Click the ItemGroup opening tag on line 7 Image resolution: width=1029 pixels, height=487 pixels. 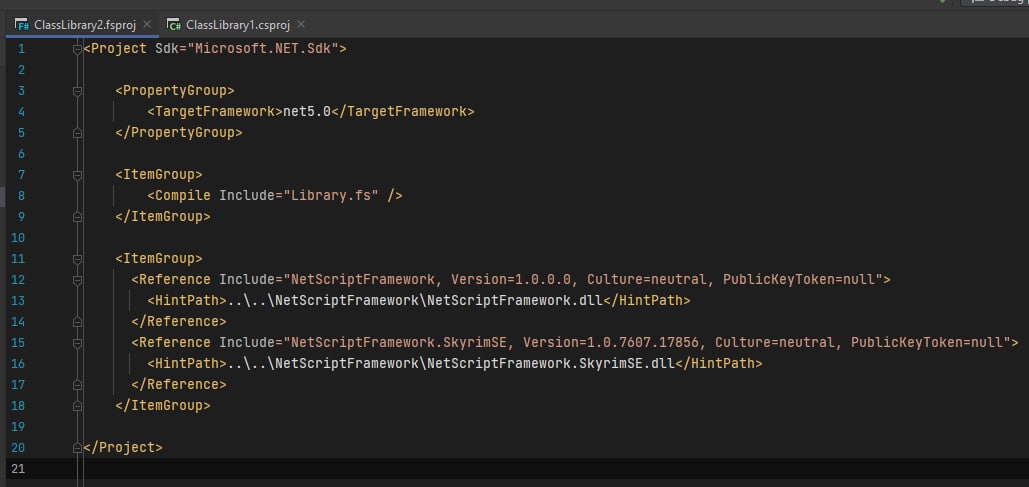click(159, 175)
